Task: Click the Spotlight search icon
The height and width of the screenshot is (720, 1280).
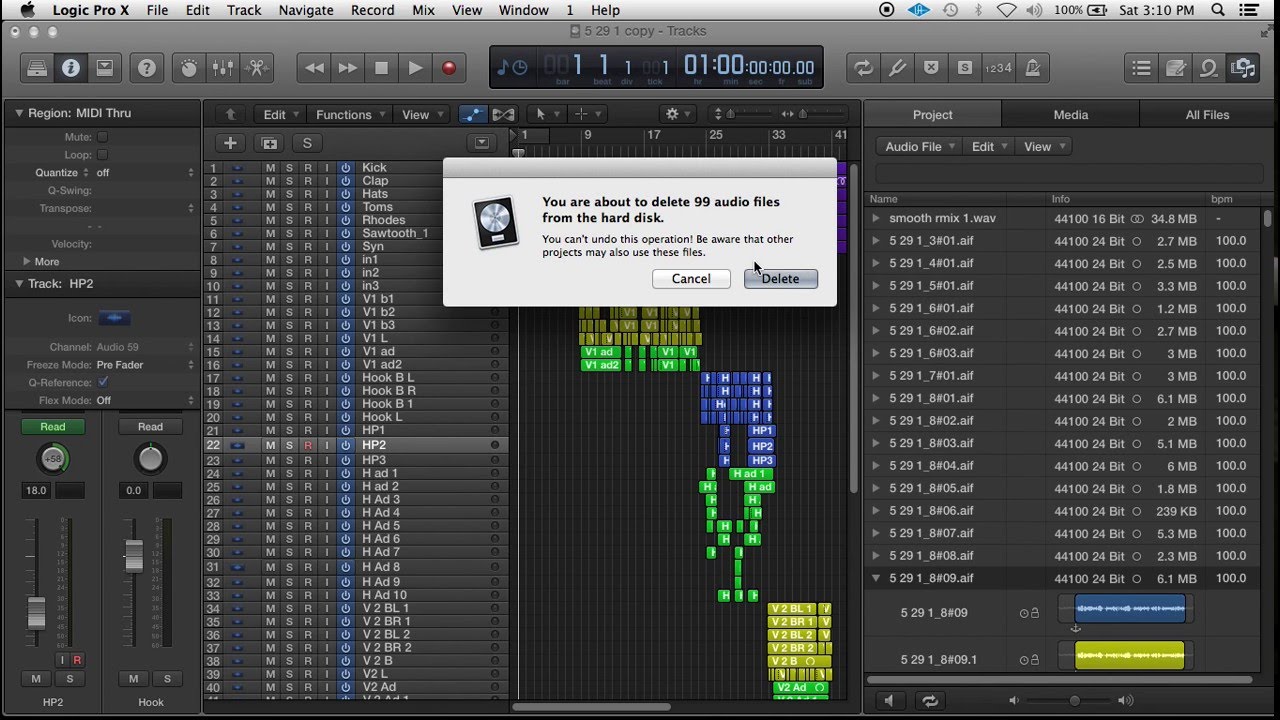Action: [x=1217, y=10]
